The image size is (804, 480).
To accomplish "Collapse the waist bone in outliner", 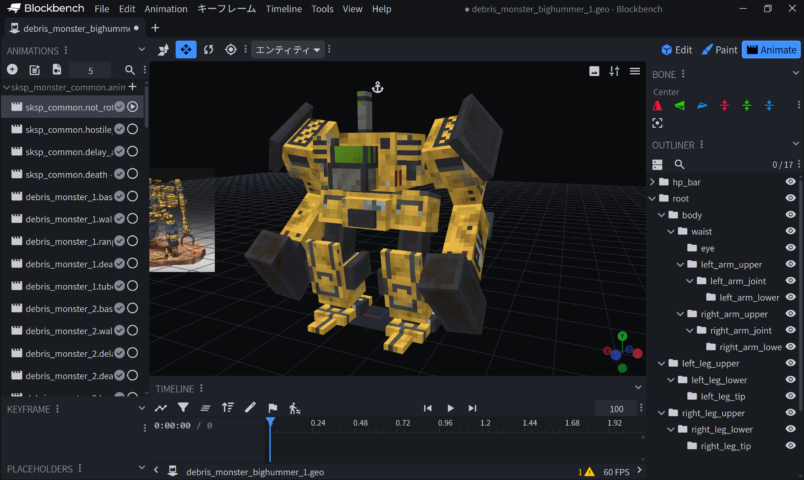I will (671, 231).
